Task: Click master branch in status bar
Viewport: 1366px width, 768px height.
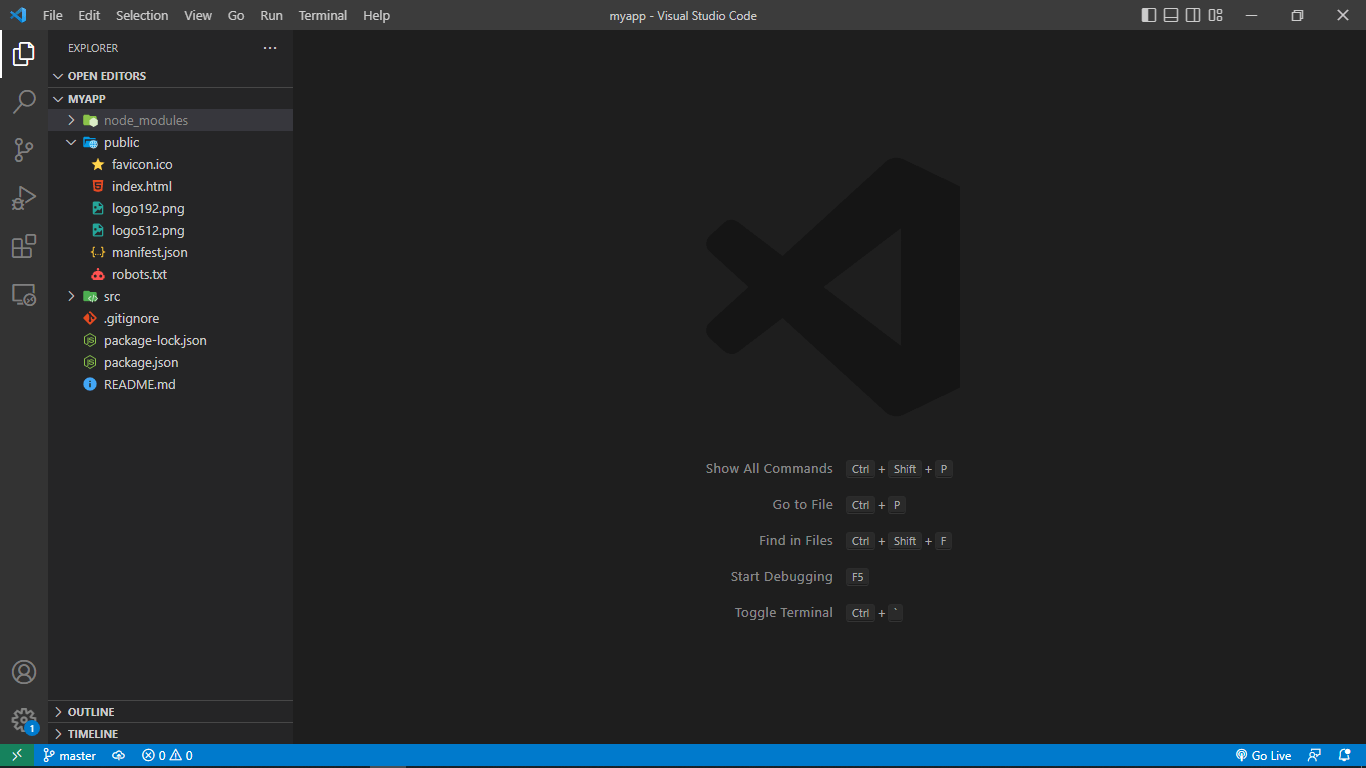Action: (x=69, y=756)
